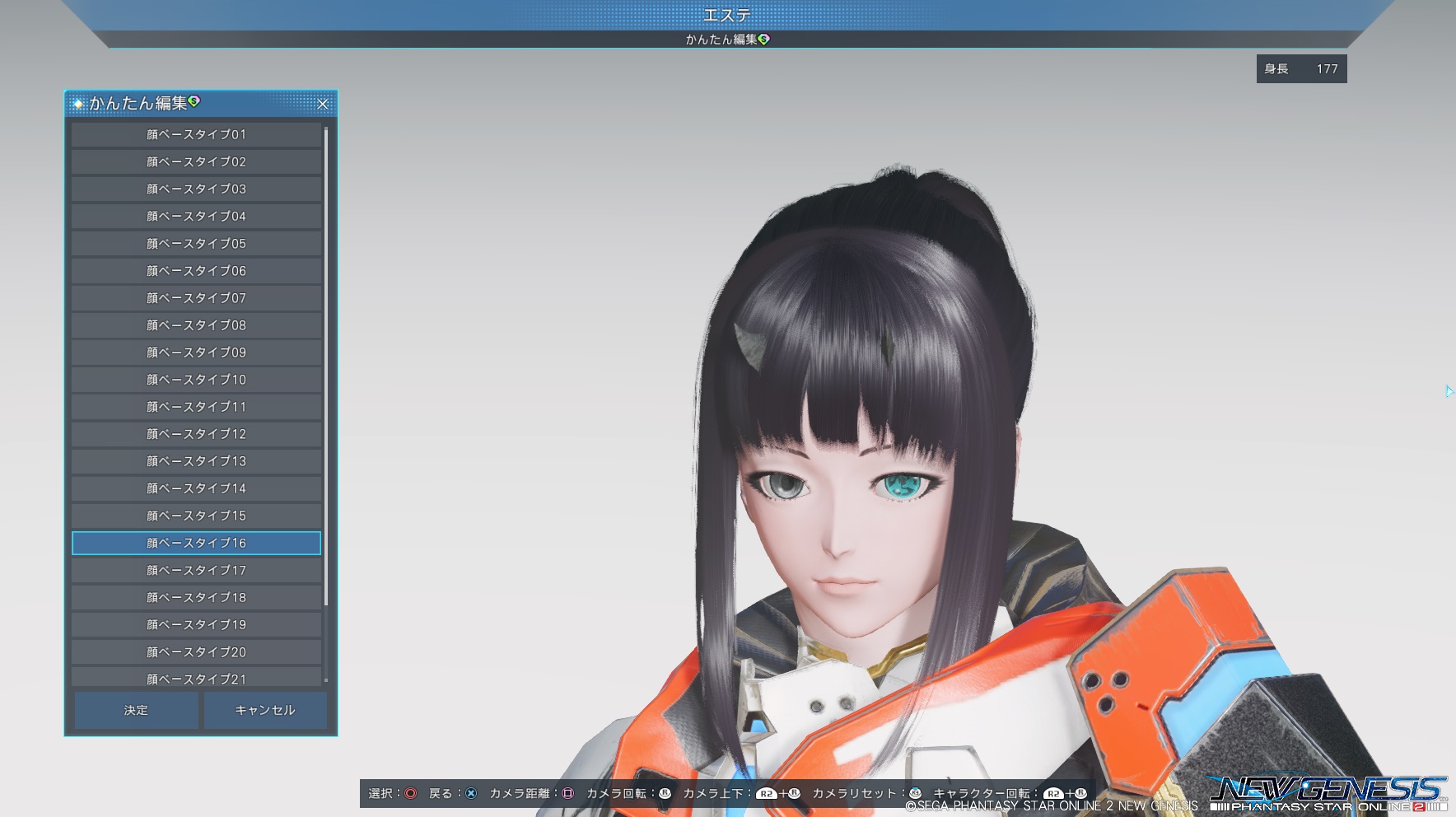Close the かんたん編集 panel
Image resolution: width=1456 pixels, height=817 pixels.
[x=323, y=104]
